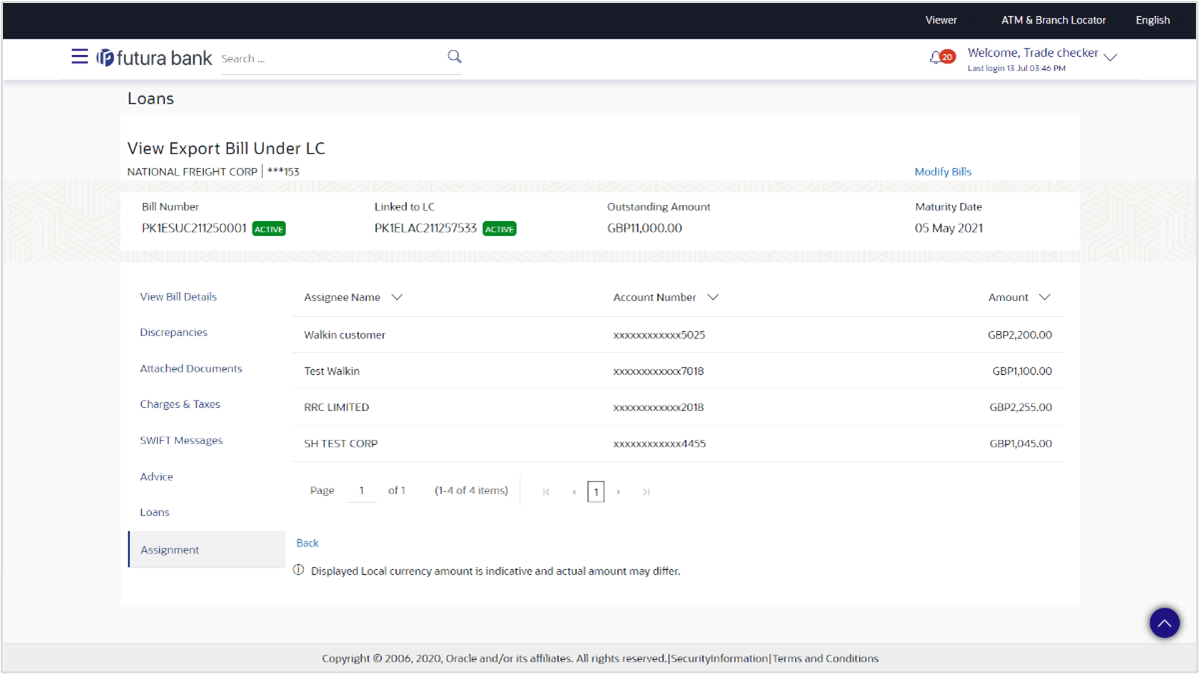Viewport: 1199px width, 674px height.
Task: Go to previous page arrow
Action: 574,492
